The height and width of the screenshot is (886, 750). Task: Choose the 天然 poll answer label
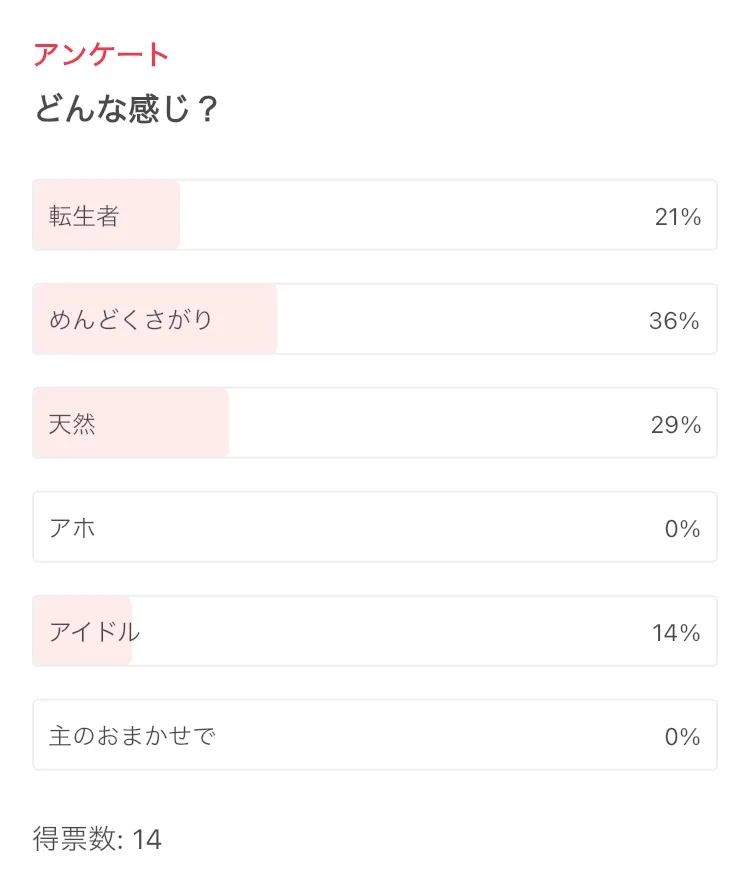coord(72,424)
